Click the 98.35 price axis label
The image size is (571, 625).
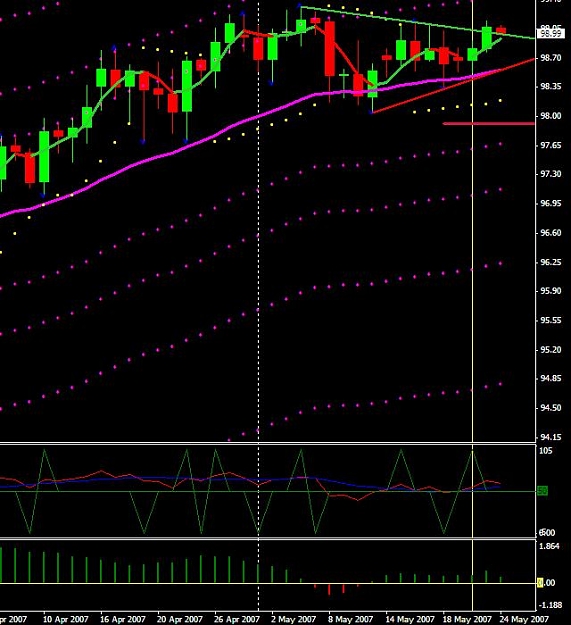click(x=550, y=86)
